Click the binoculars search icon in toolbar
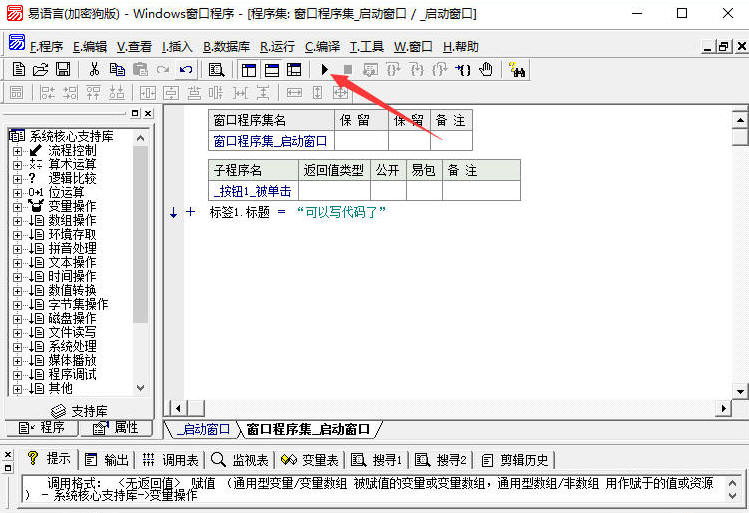This screenshot has height=513, width=749. tap(517, 69)
